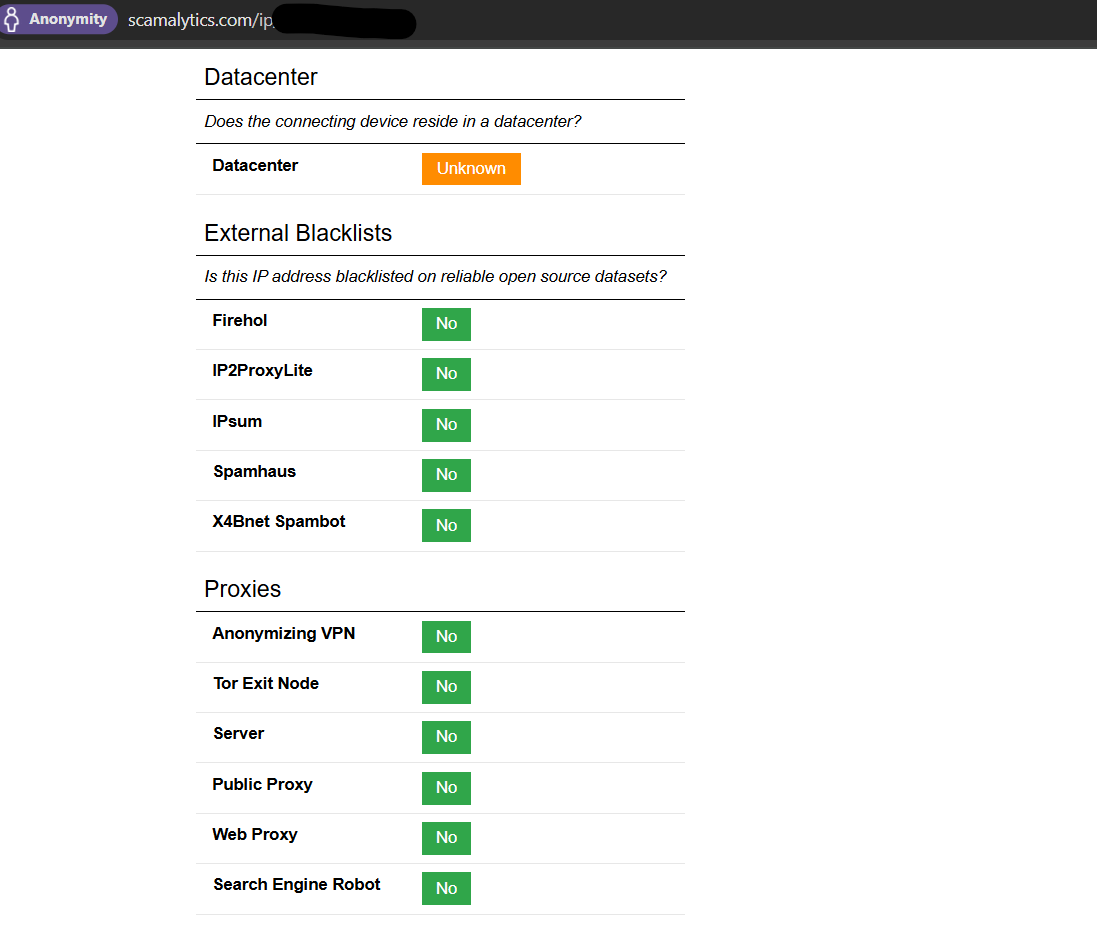This screenshot has height=927, width=1097.
Task: Select the No badge for Tor Exit Node
Action: (446, 687)
